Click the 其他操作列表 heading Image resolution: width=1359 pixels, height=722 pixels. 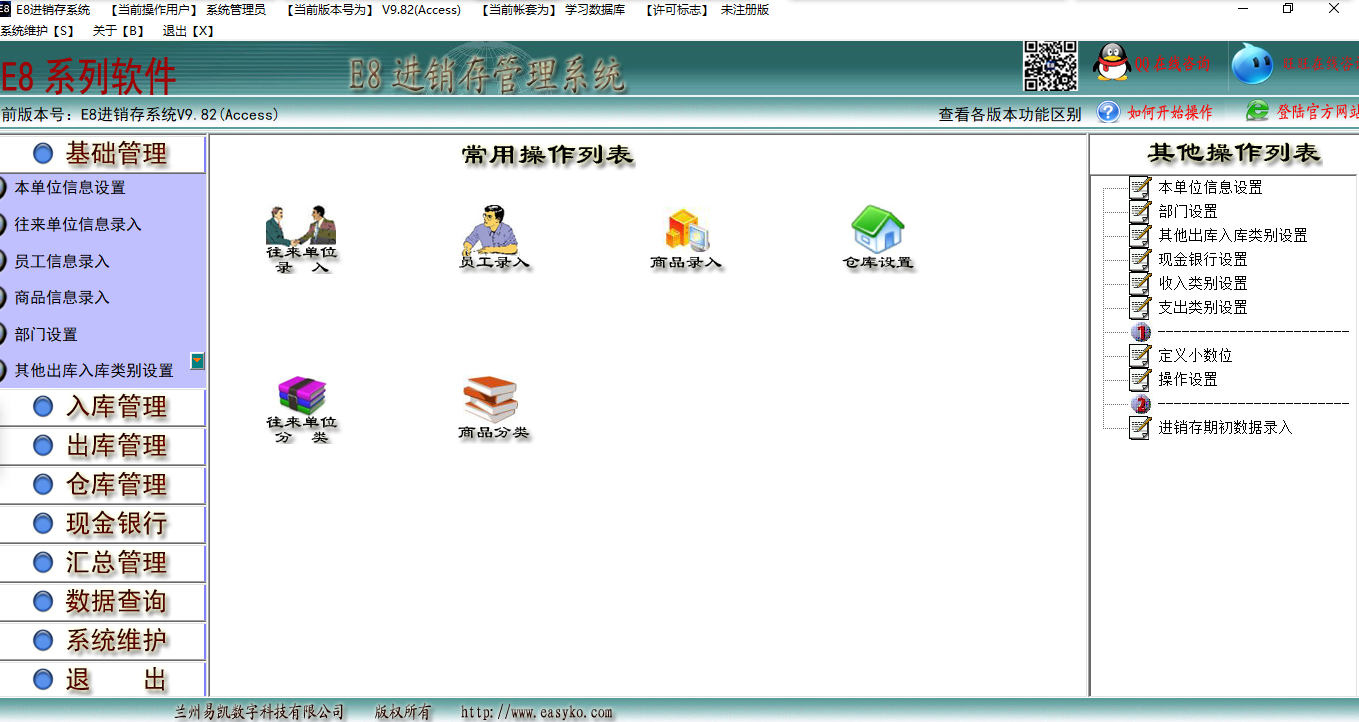click(1234, 153)
